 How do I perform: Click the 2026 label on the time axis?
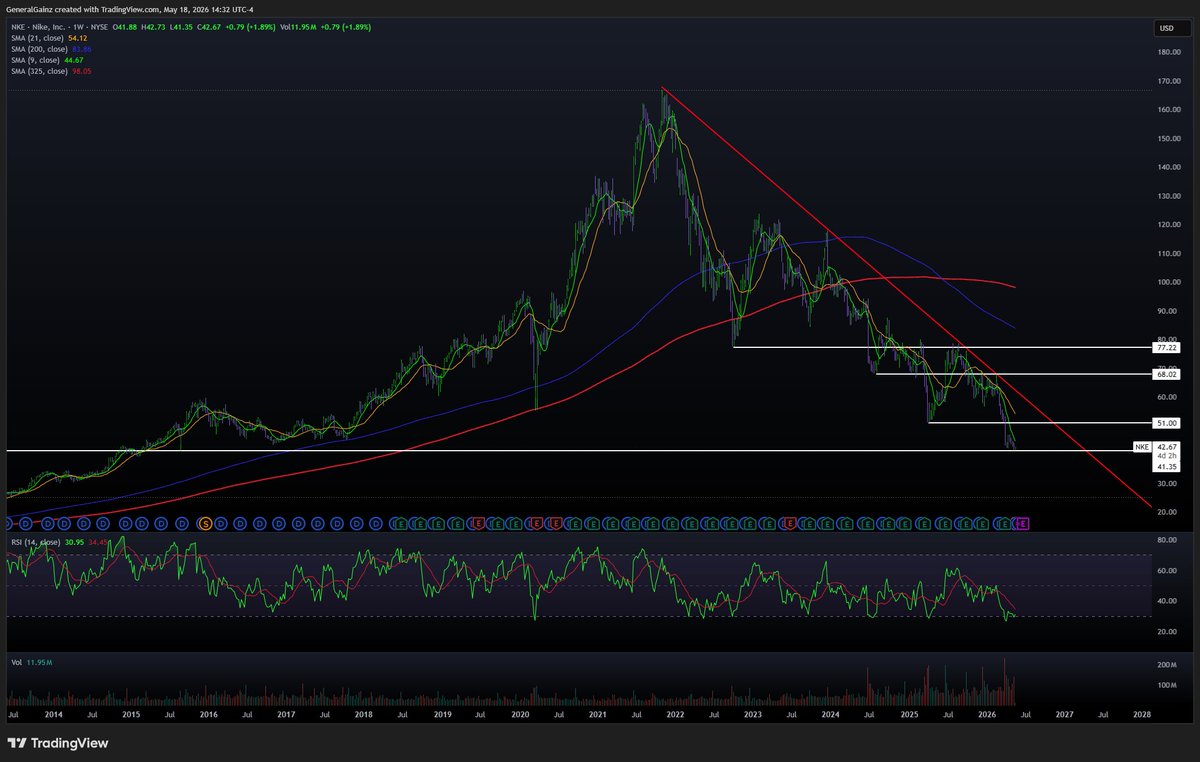986,715
